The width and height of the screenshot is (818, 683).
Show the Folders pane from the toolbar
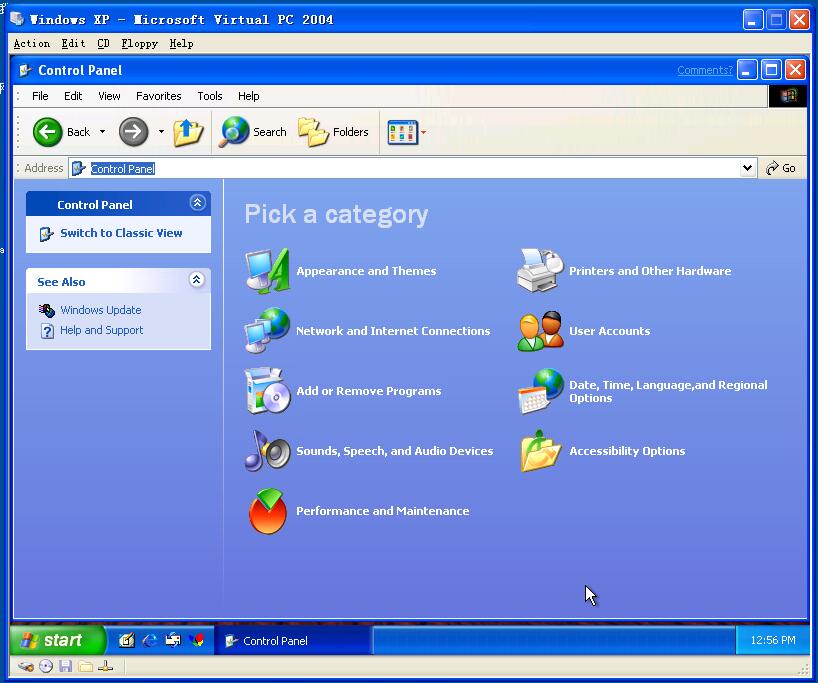pyautogui.click(x=333, y=132)
